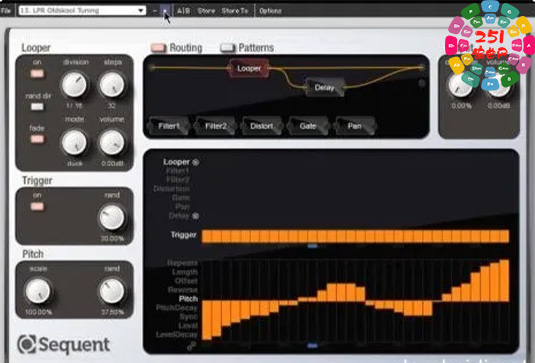This screenshot has height=363, width=535.
Task: Select the Gate module block
Action: point(308,126)
